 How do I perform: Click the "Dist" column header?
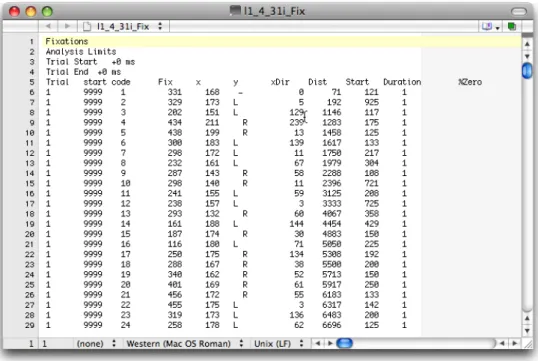point(318,82)
